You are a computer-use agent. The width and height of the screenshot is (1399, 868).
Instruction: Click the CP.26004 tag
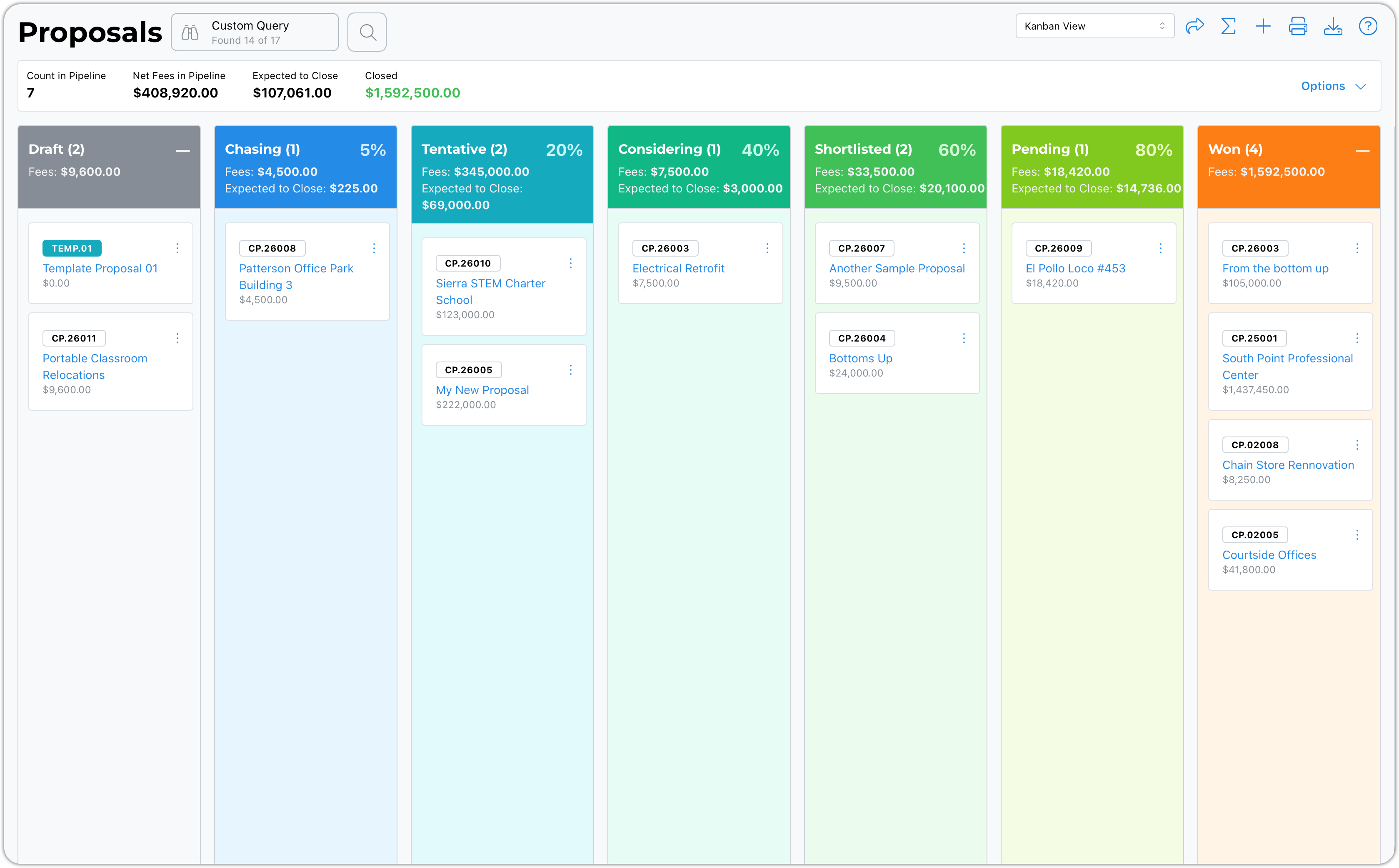coord(862,338)
